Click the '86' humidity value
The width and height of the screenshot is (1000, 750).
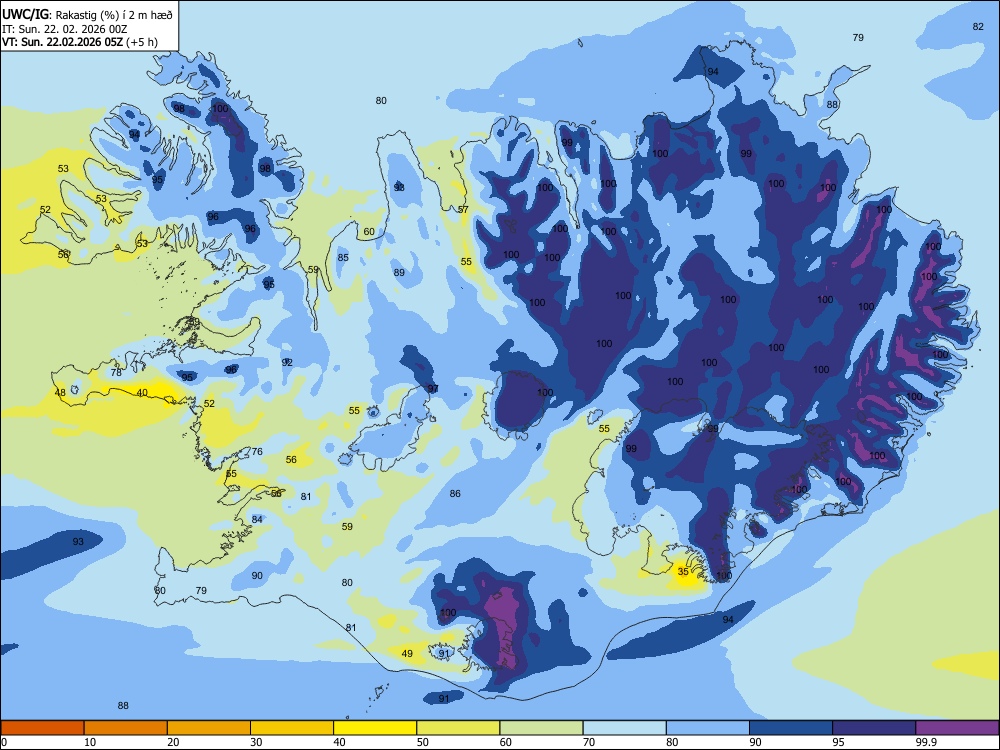pyautogui.click(x=455, y=493)
